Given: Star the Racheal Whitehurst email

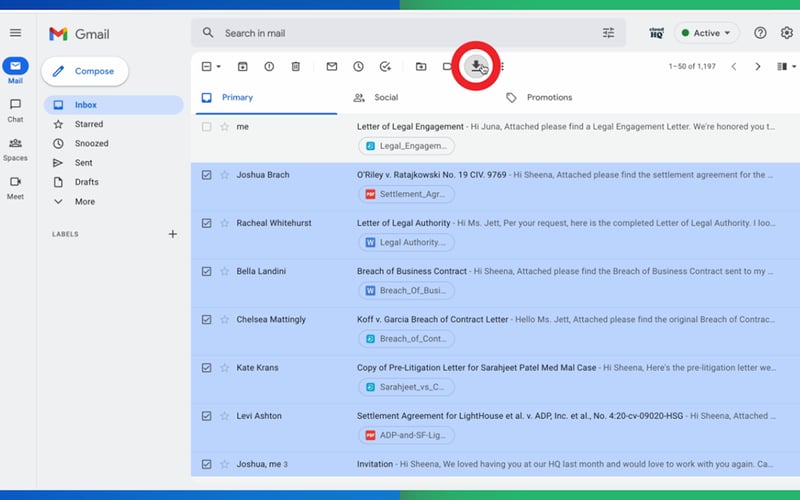Looking at the screenshot, I should pyautogui.click(x=224, y=223).
